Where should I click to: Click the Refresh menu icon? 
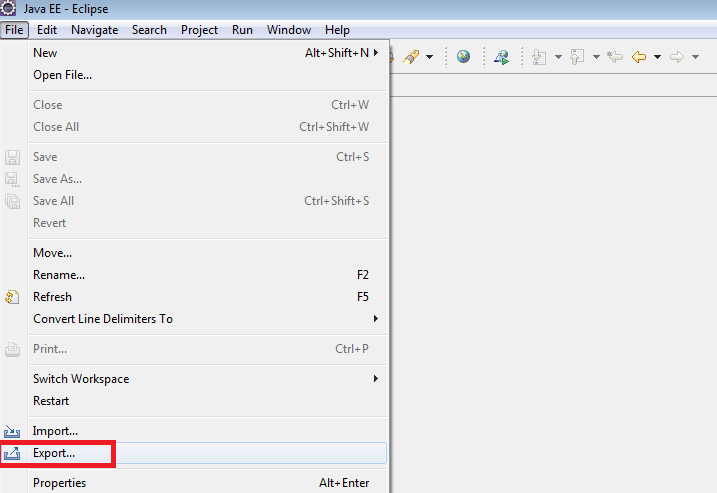pyautogui.click(x=12, y=297)
